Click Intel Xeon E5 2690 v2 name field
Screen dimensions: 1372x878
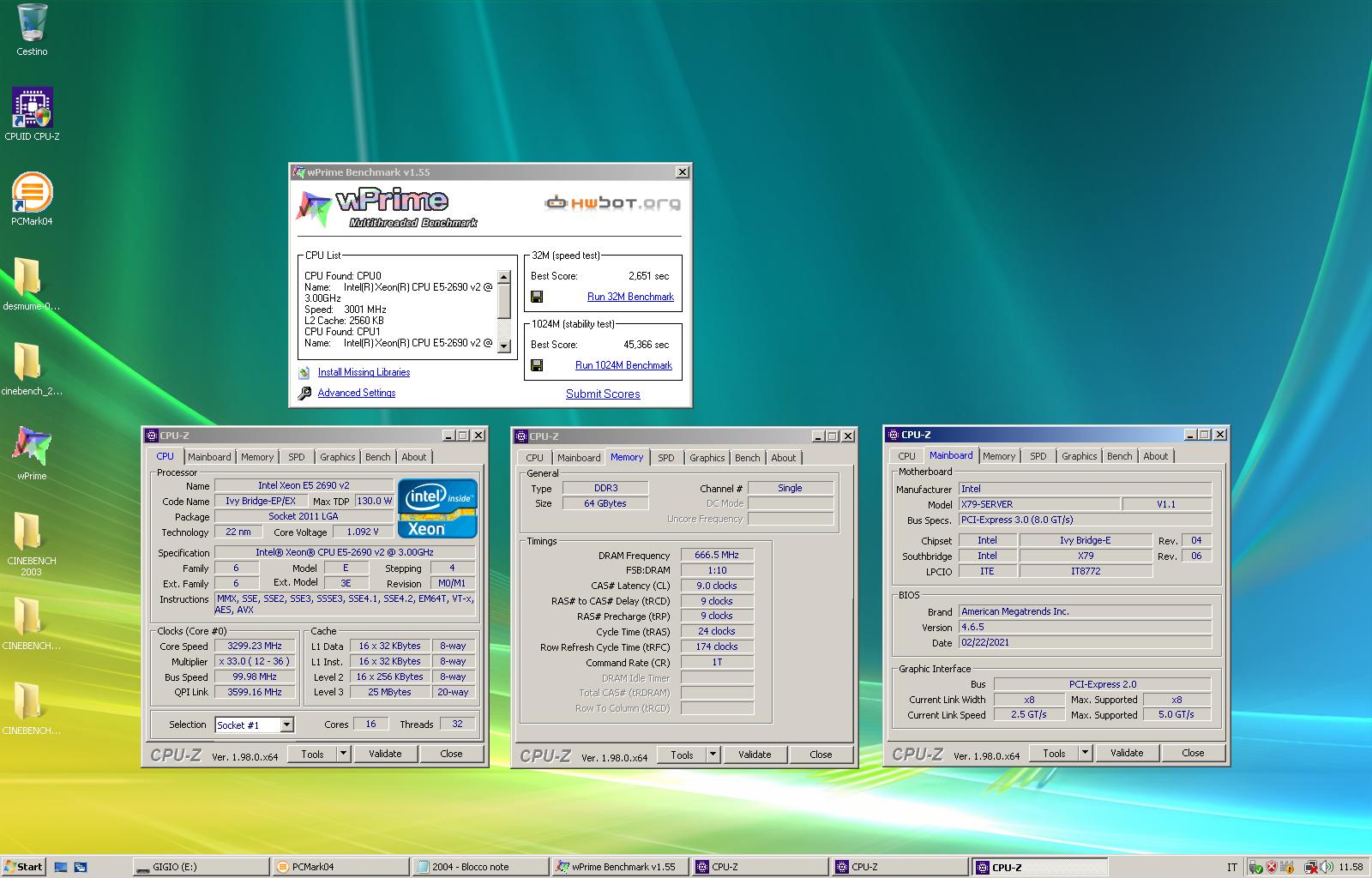coord(304,486)
